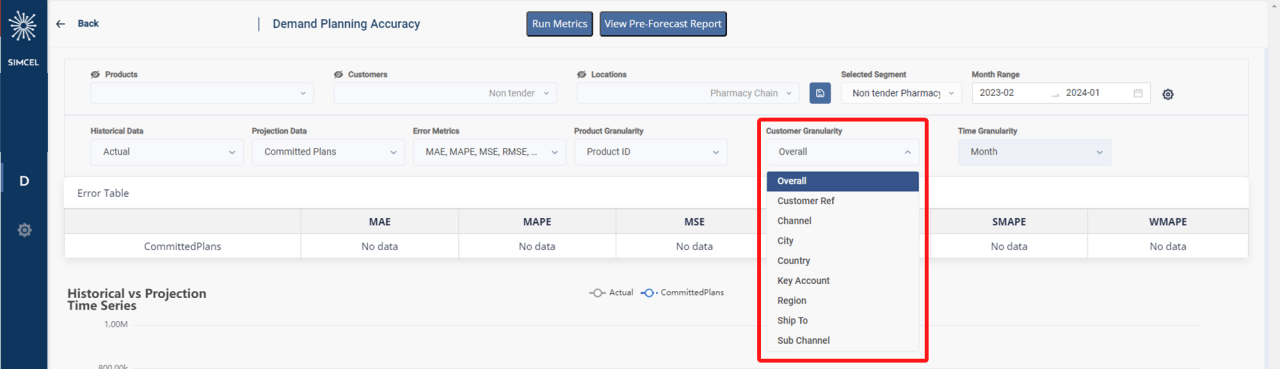1280x370 pixels.
Task: Open the Time Granularity Month dropdown
Action: point(1034,152)
